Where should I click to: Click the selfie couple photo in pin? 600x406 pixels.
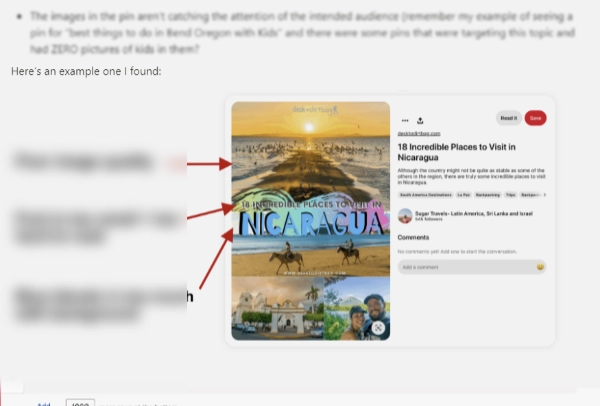(x=357, y=308)
